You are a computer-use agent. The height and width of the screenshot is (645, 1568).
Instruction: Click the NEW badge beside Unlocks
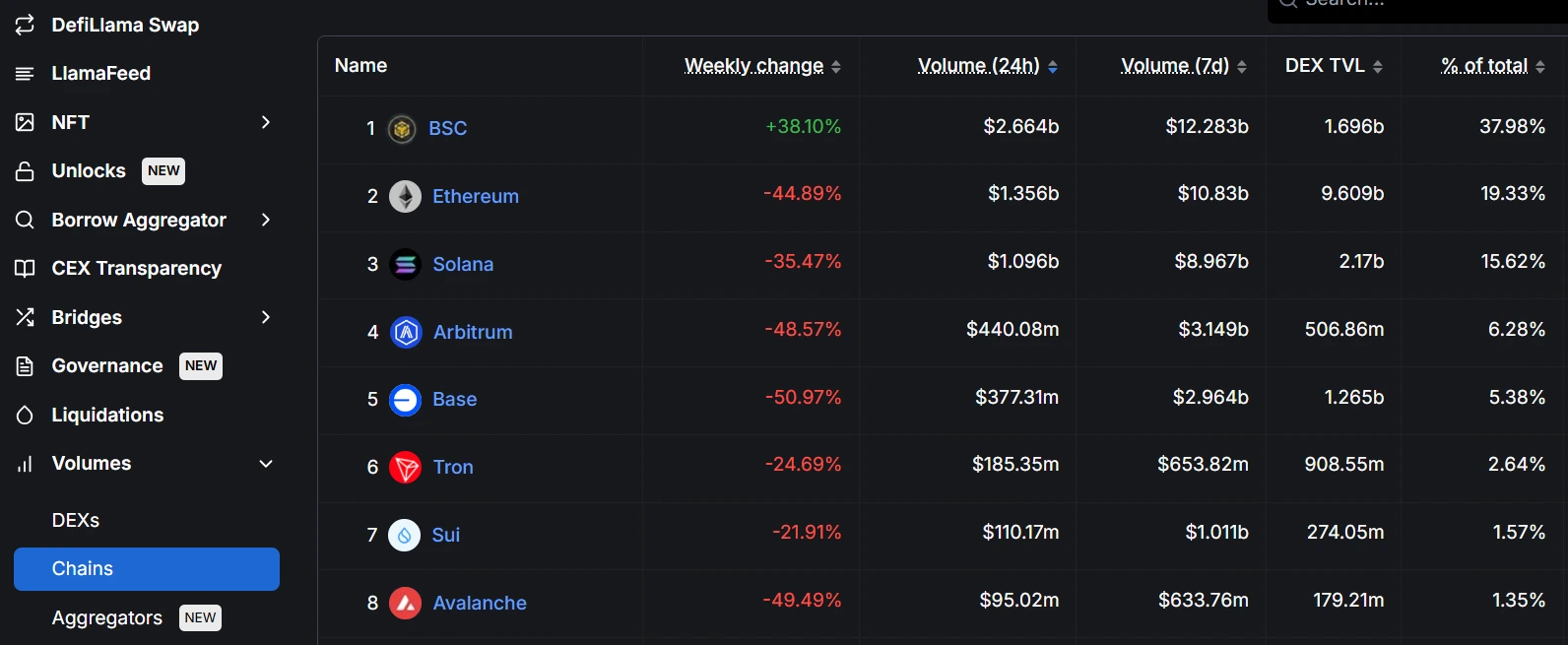coord(163,171)
